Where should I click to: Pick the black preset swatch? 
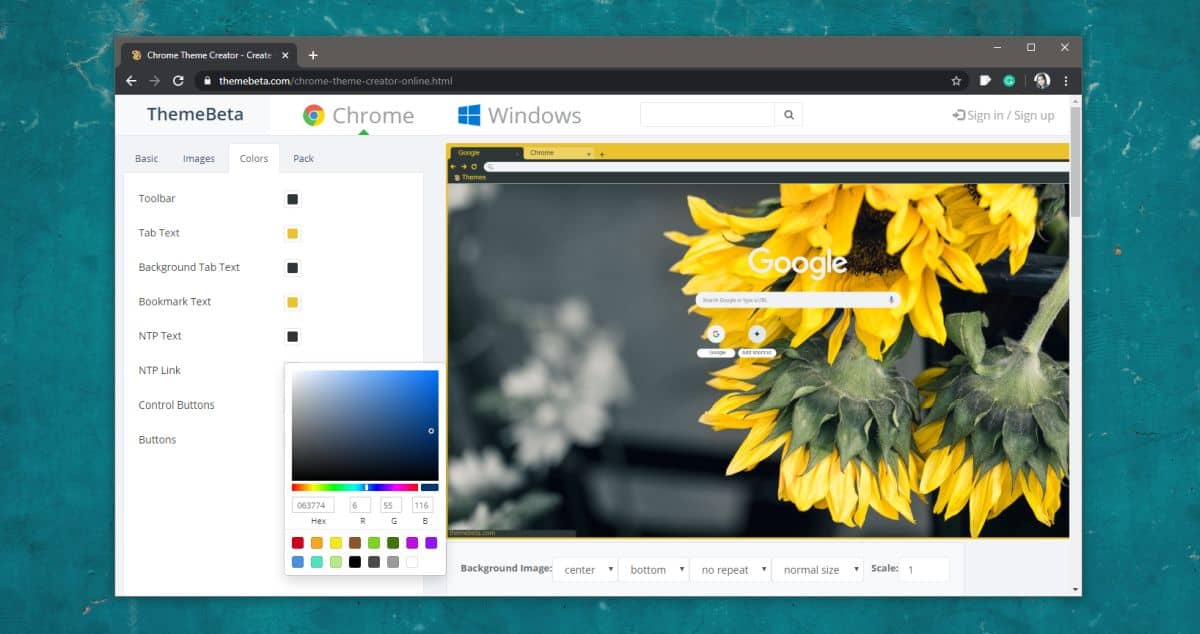coord(355,562)
